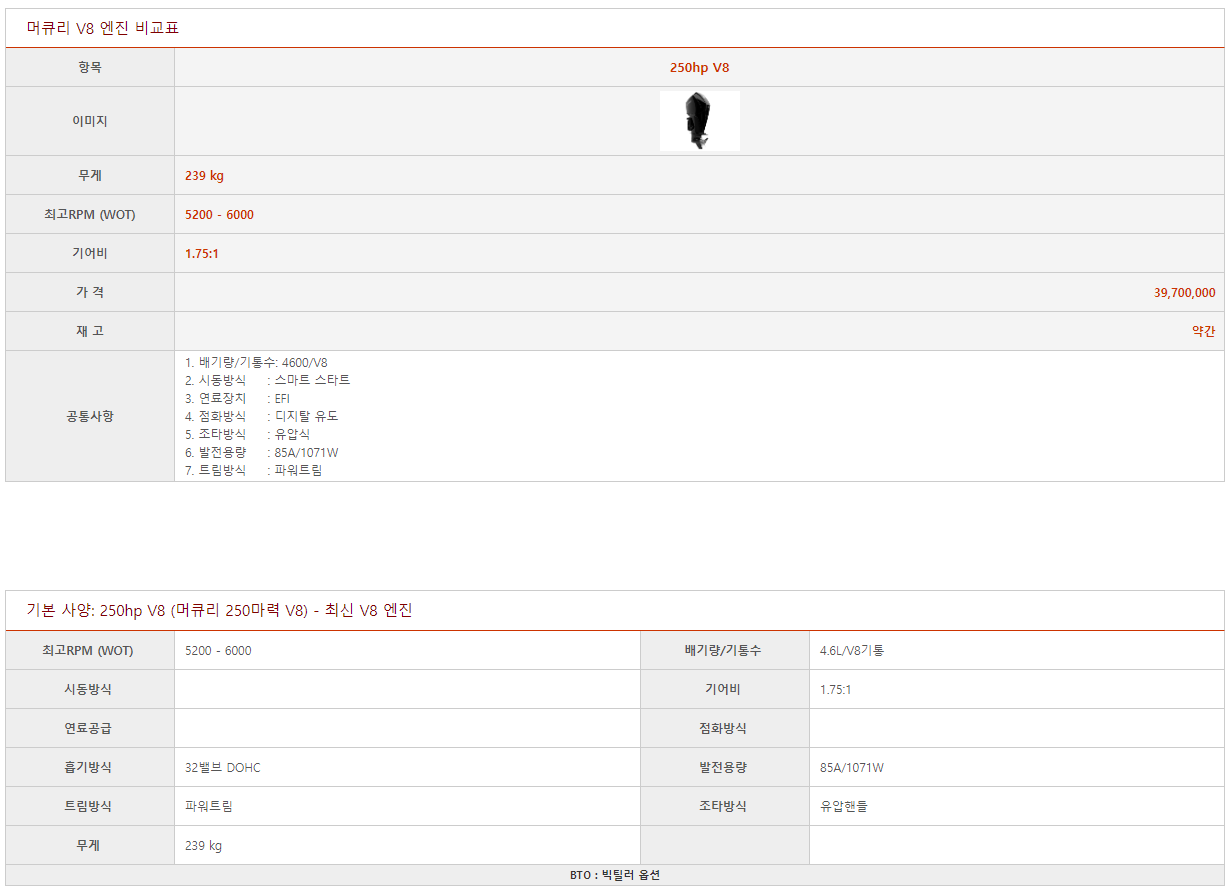Click the 공통사항 row label
The image size is (1232, 892).
tap(90, 416)
